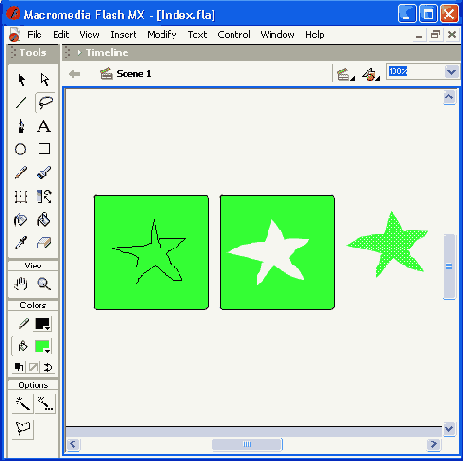Viewport: 463px width, 461px height.
Task: Toggle the Magic Wand option
Action: pos(22,404)
